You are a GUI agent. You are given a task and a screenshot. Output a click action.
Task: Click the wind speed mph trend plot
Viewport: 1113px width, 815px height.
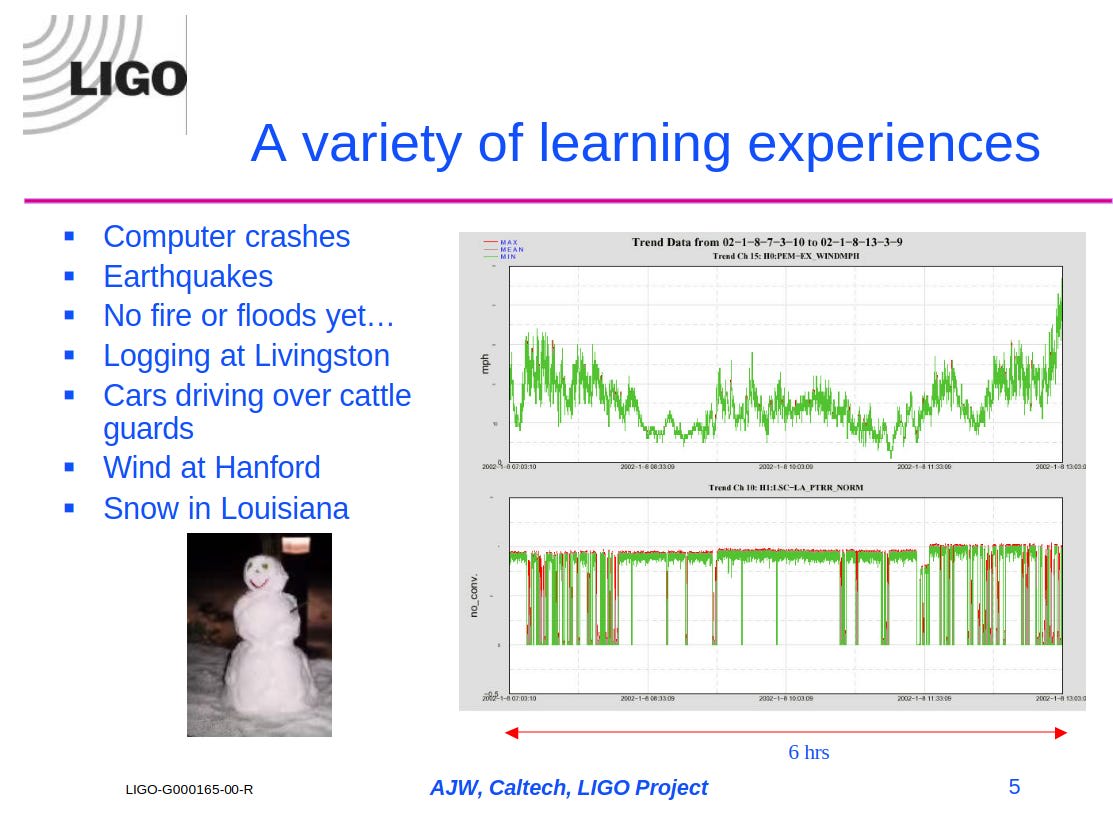786,364
